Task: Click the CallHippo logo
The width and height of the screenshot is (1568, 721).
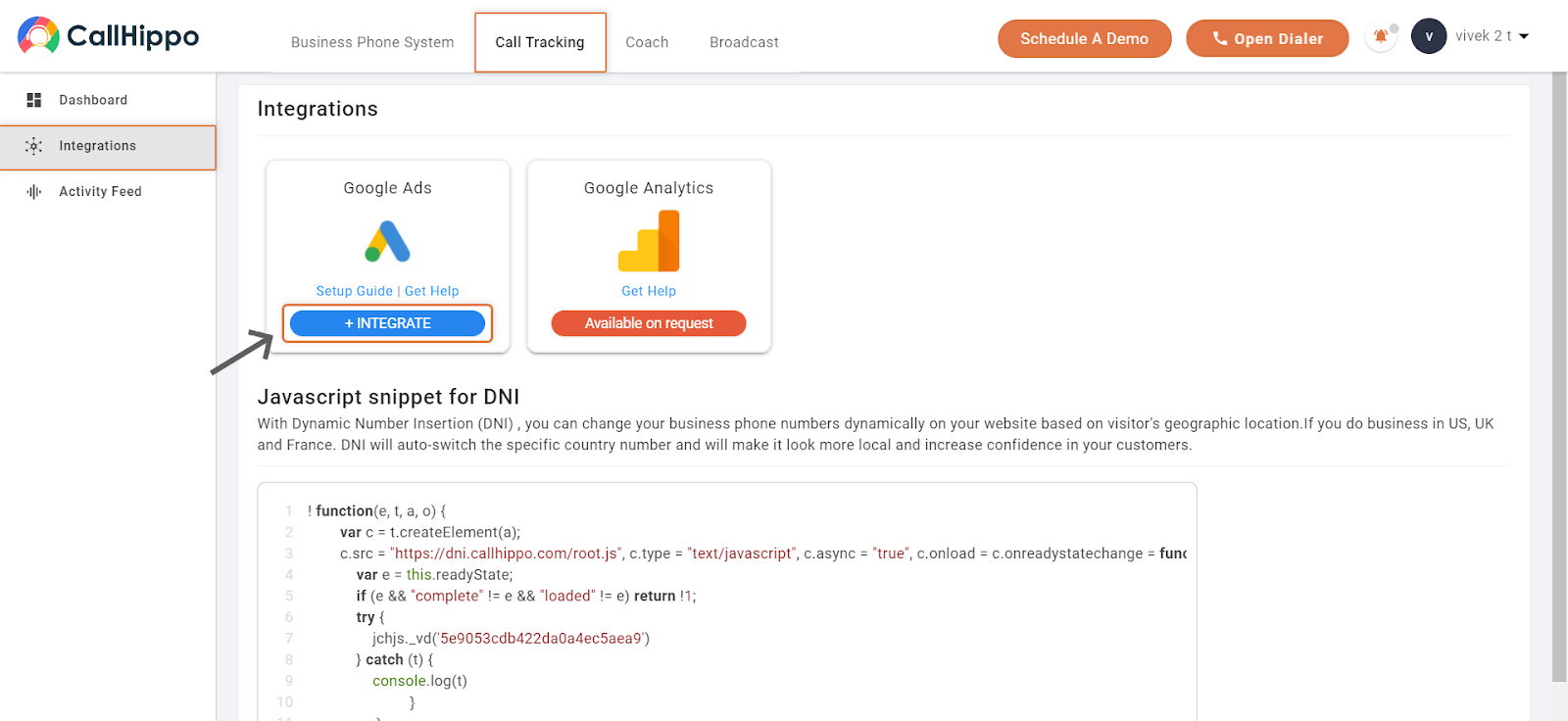Action: click(x=108, y=36)
